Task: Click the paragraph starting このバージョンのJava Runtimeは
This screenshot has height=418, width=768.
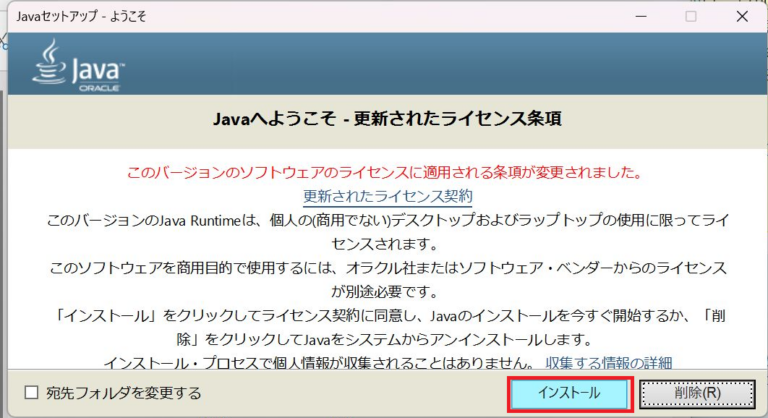Action: [387, 231]
